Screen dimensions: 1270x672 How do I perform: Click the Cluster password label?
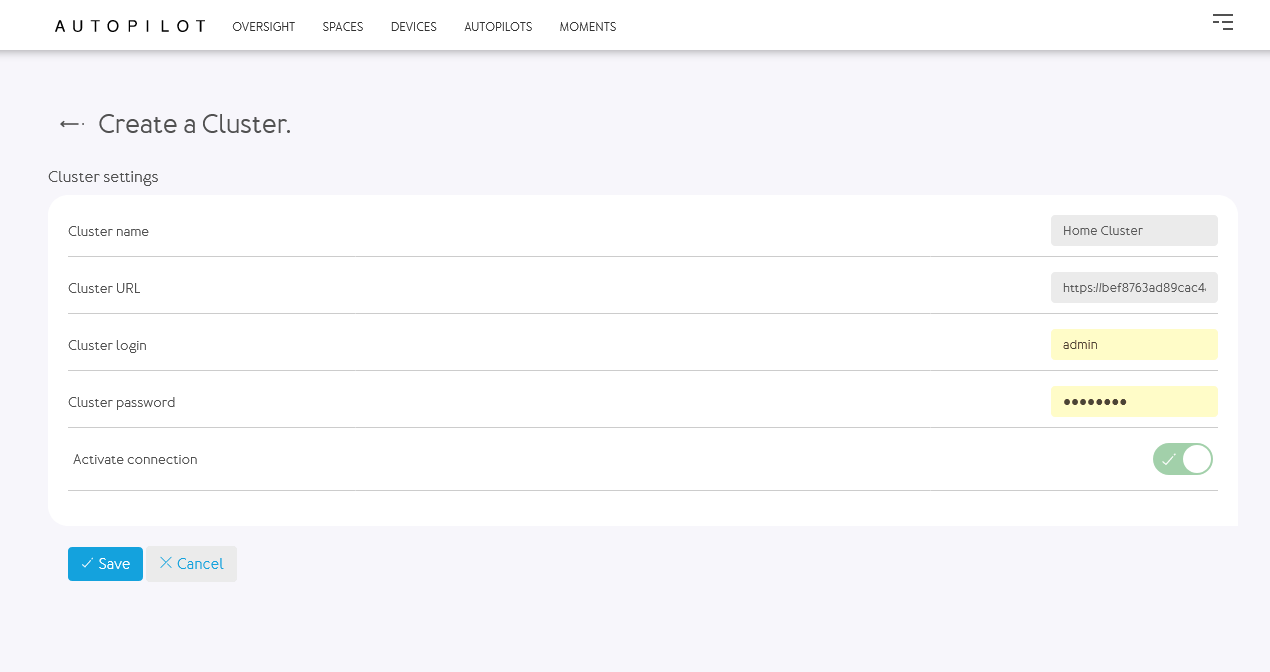121,402
